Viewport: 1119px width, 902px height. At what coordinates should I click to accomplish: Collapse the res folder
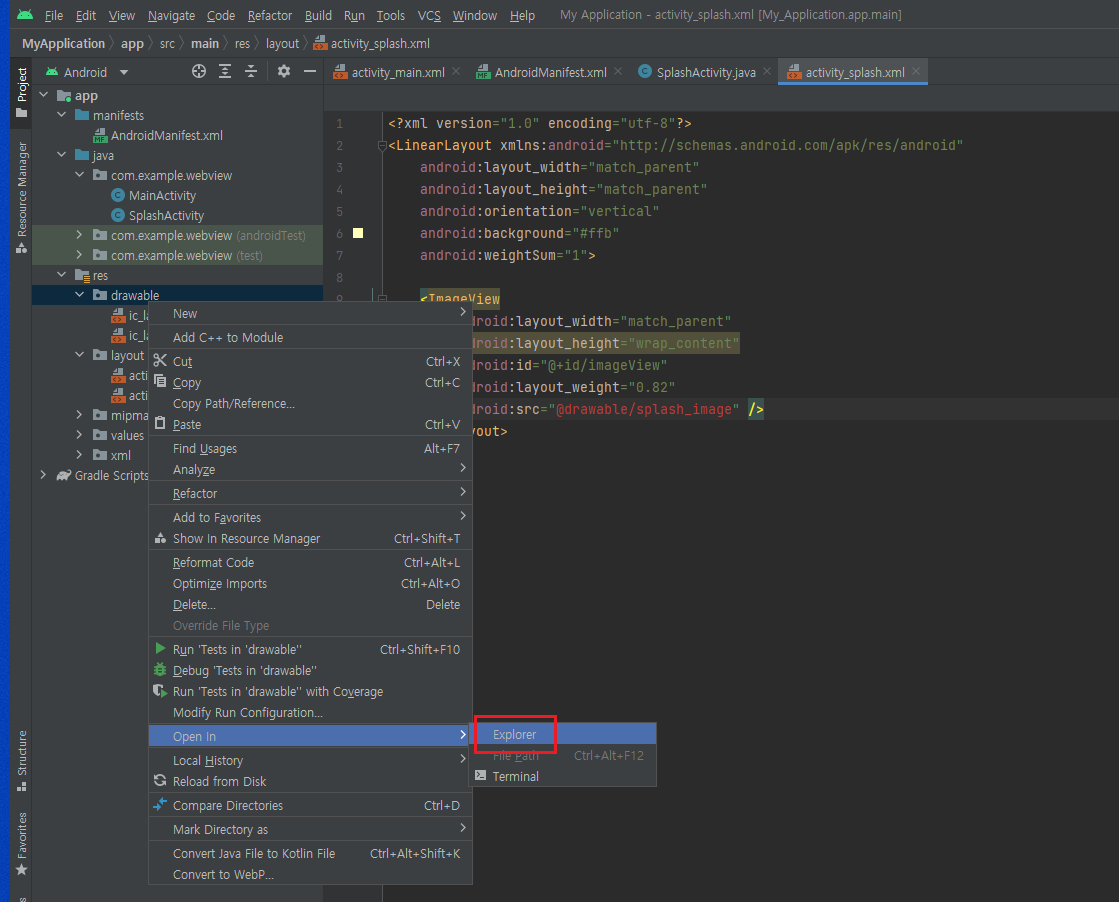(61, 274)
